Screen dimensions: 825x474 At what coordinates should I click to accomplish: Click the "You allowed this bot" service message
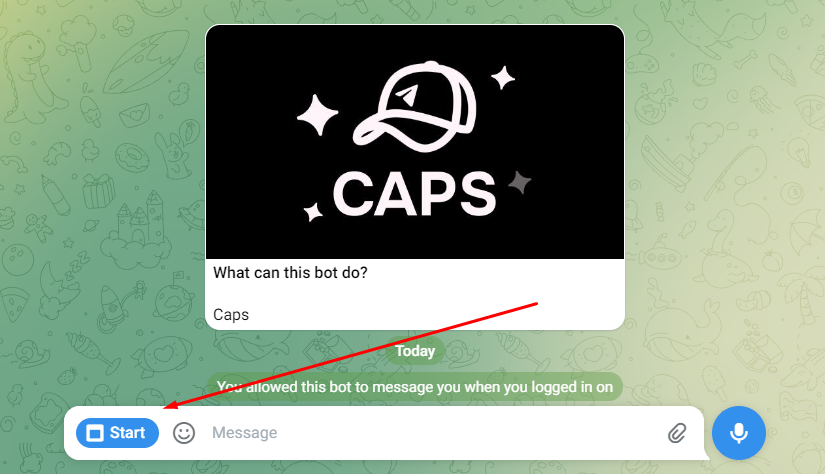[x=415, y=387]
